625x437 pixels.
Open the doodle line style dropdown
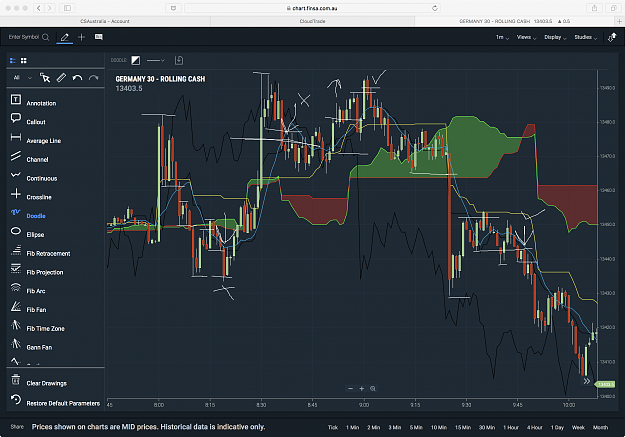pos(155,60)
